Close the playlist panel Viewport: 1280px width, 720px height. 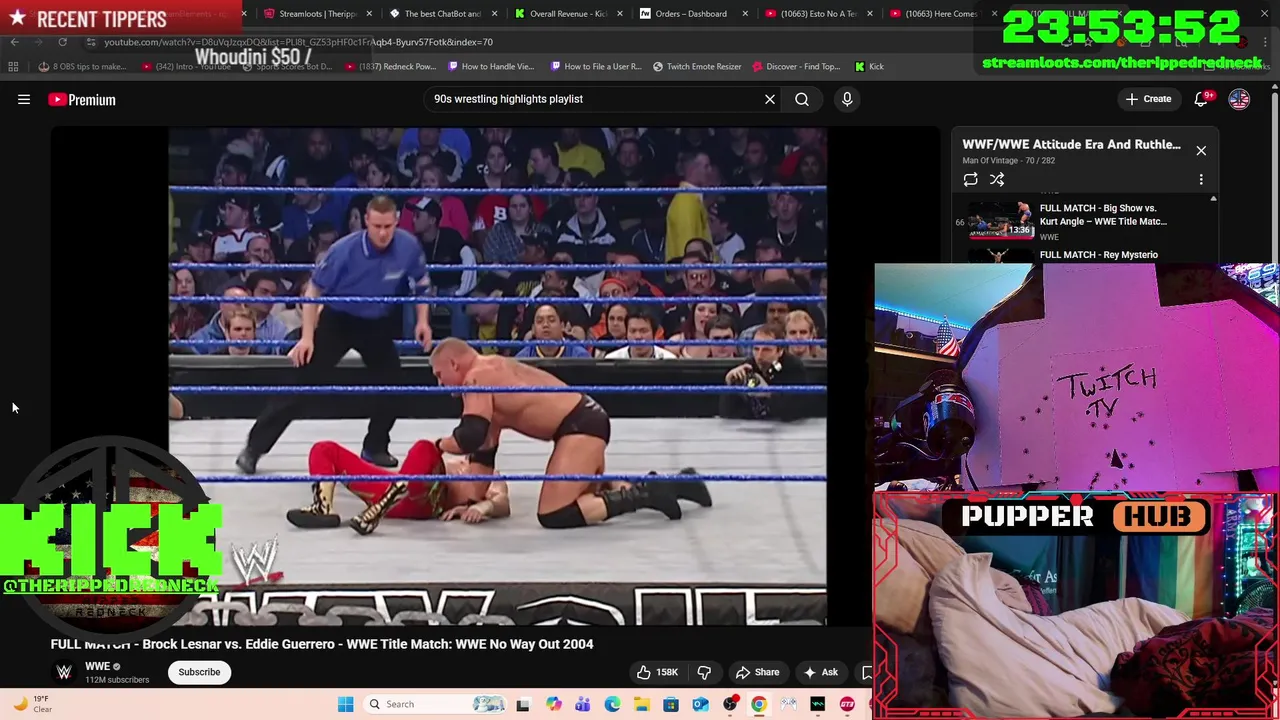(1201, 150)
